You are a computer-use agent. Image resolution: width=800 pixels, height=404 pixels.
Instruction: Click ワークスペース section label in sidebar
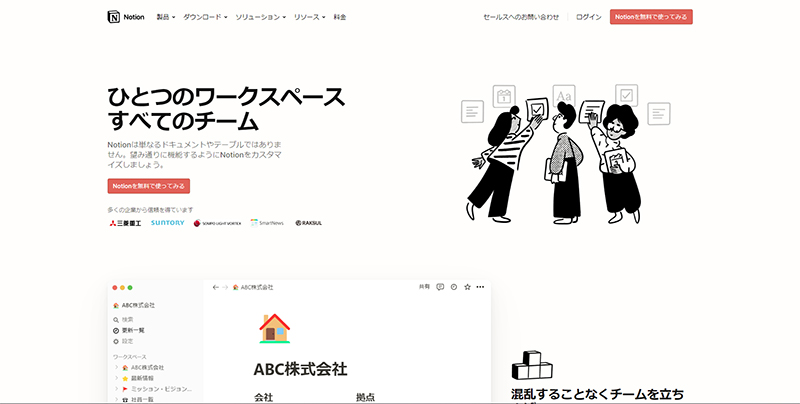pos(130,357)
